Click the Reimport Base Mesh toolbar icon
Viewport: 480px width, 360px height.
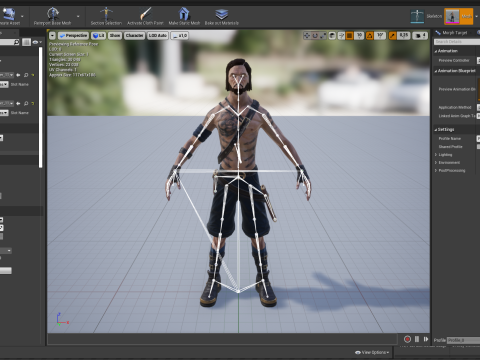(x=53, y=14)
